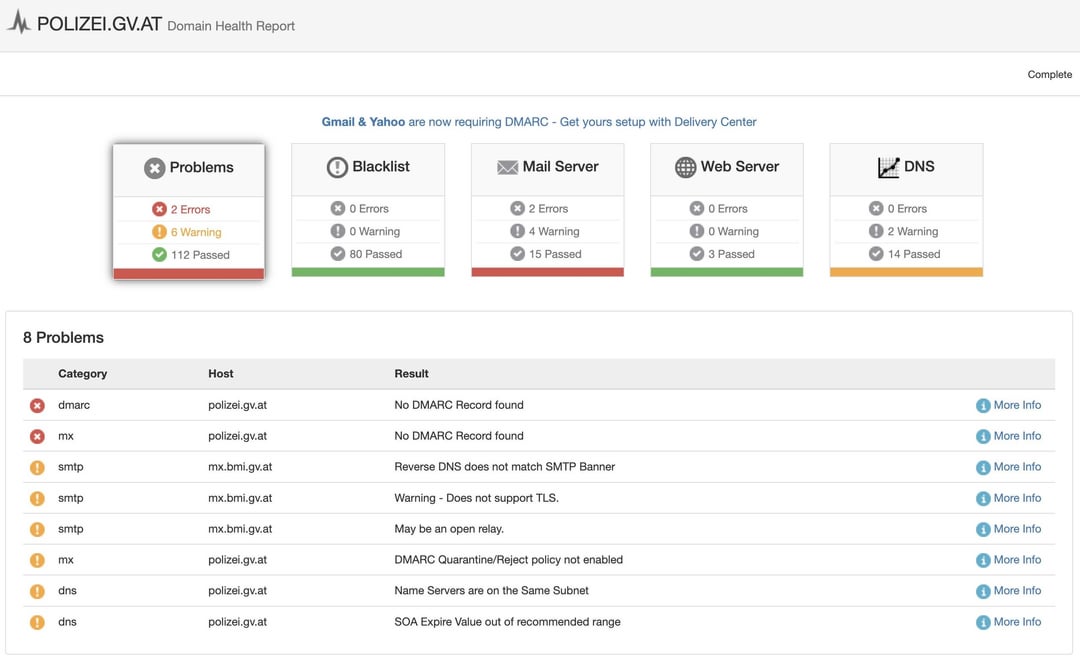Image resolution: width=1080 pixels, height=665 pixels.
Task: Click green check icon beside 112 Passed
Action: (x=159, y=254)
